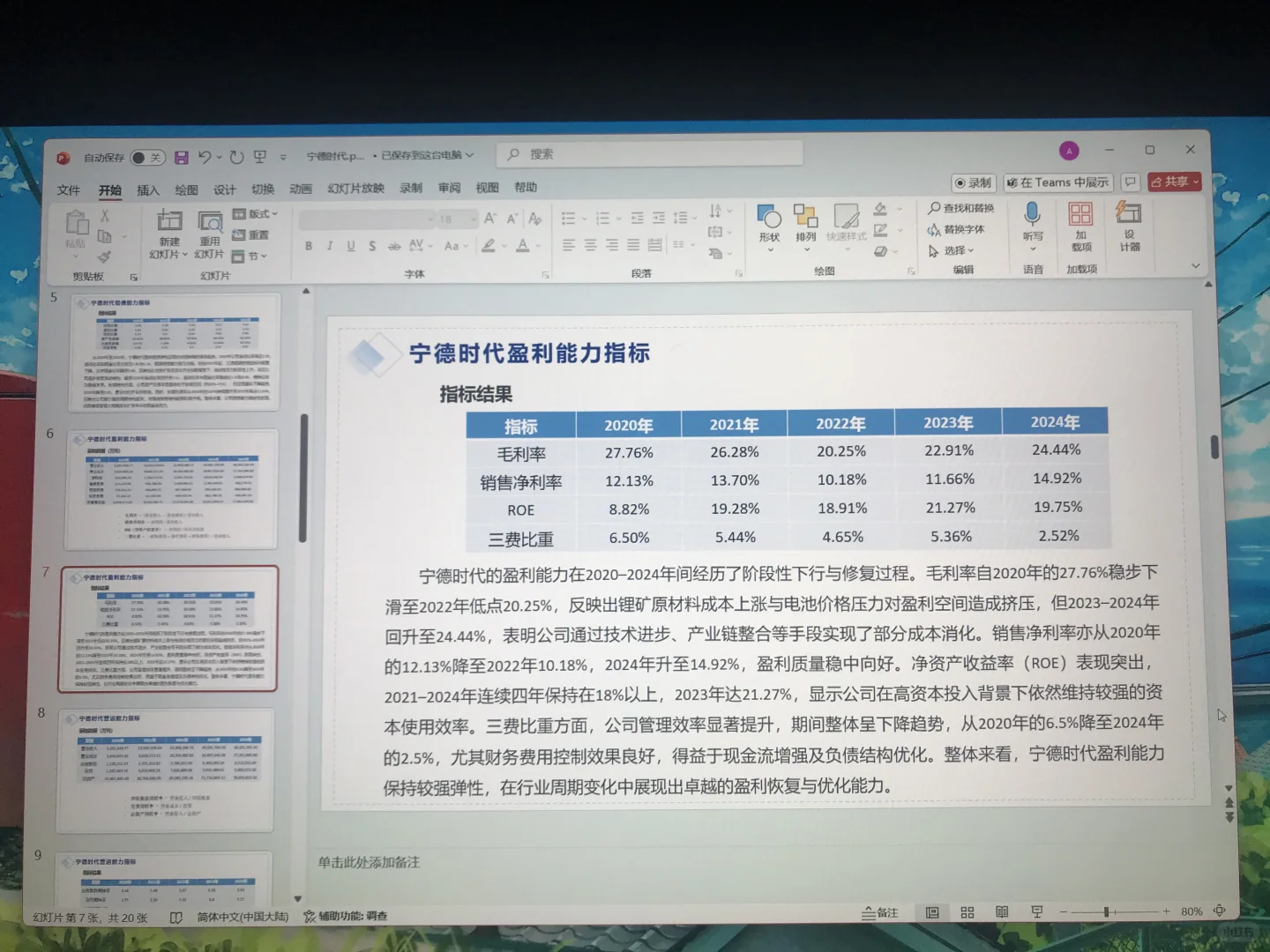This screenshot has width=1270, height=952.
Task: Toggle 备注 notes pane in status bar
Action: tap(880, 913)
